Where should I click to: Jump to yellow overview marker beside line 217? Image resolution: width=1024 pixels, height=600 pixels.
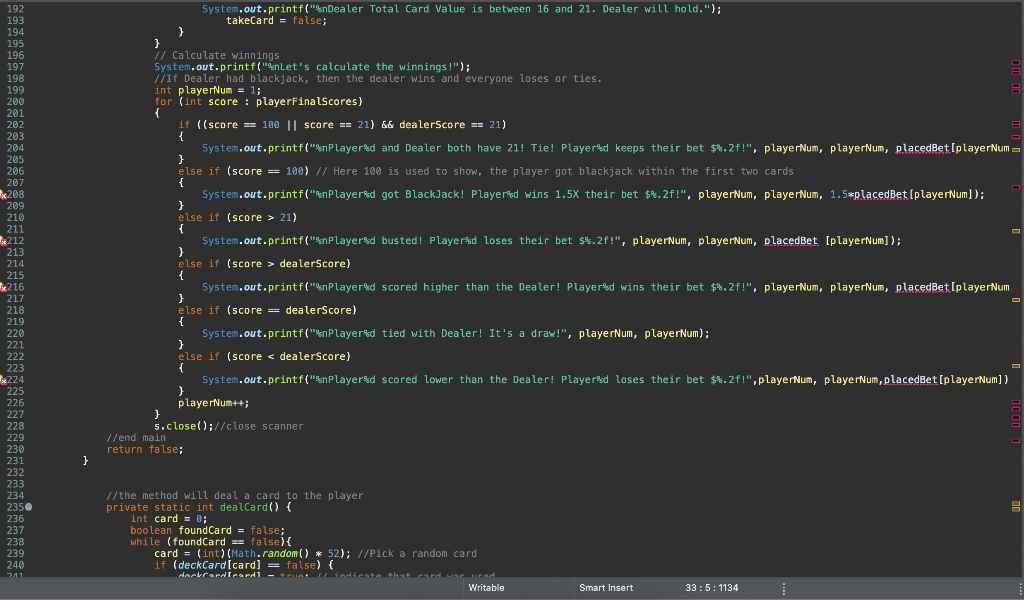tap(1016, 300)
